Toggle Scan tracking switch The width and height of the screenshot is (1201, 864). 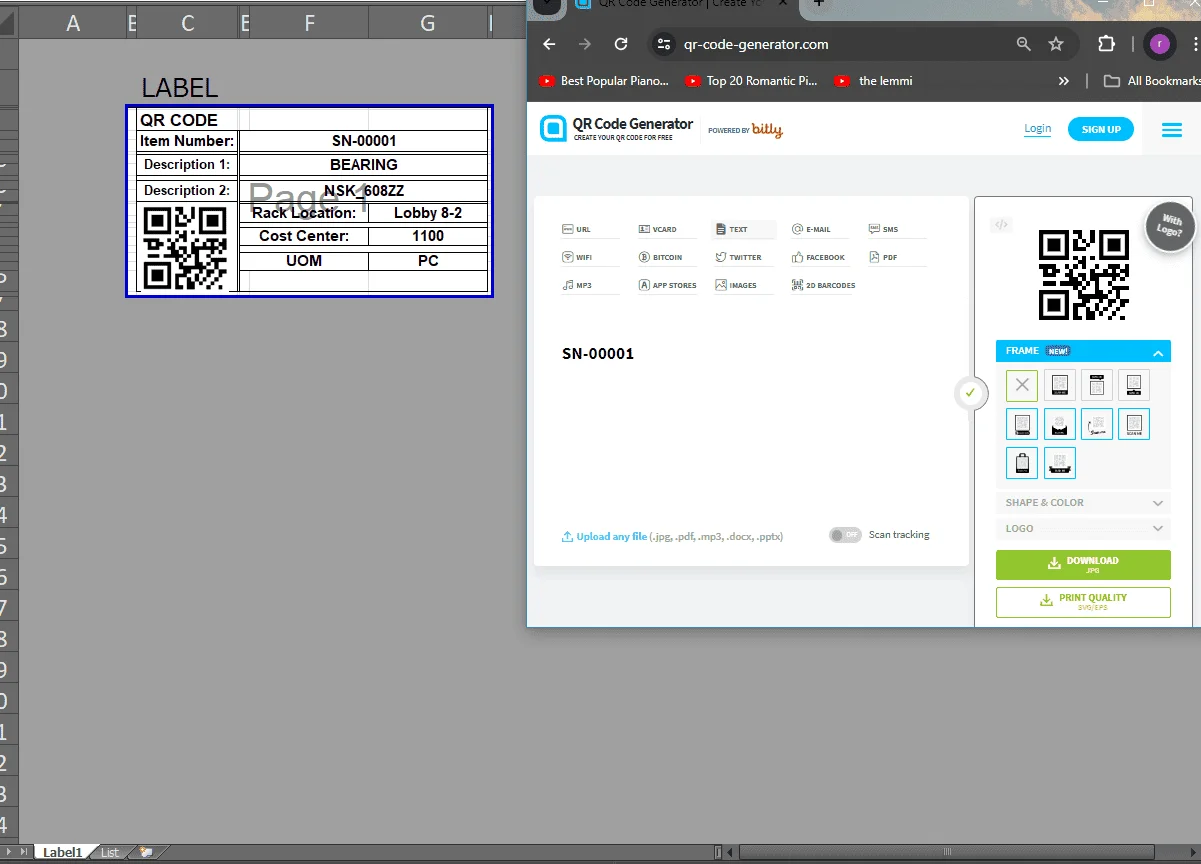click(x=845, y=535)
